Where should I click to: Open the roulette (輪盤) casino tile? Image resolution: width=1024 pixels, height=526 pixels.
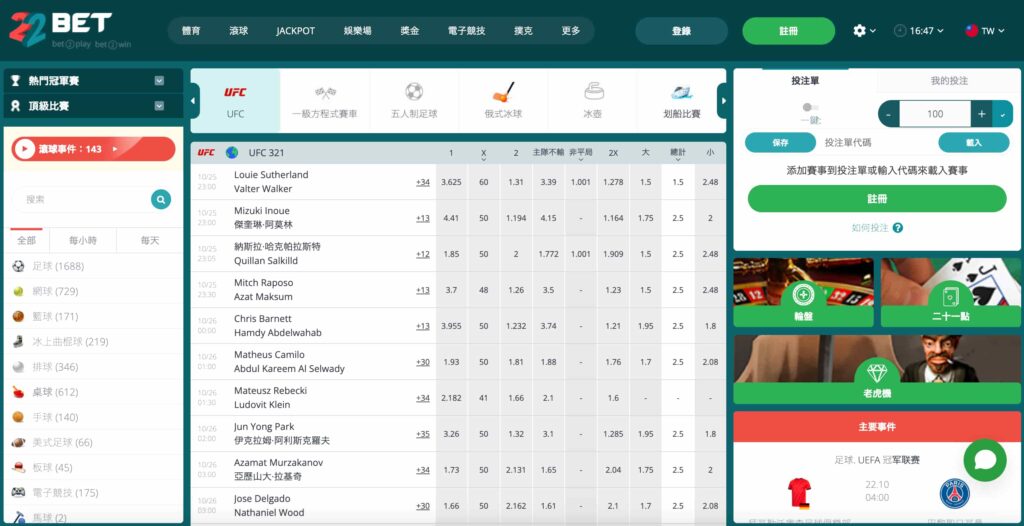click(x=803, y=295)
